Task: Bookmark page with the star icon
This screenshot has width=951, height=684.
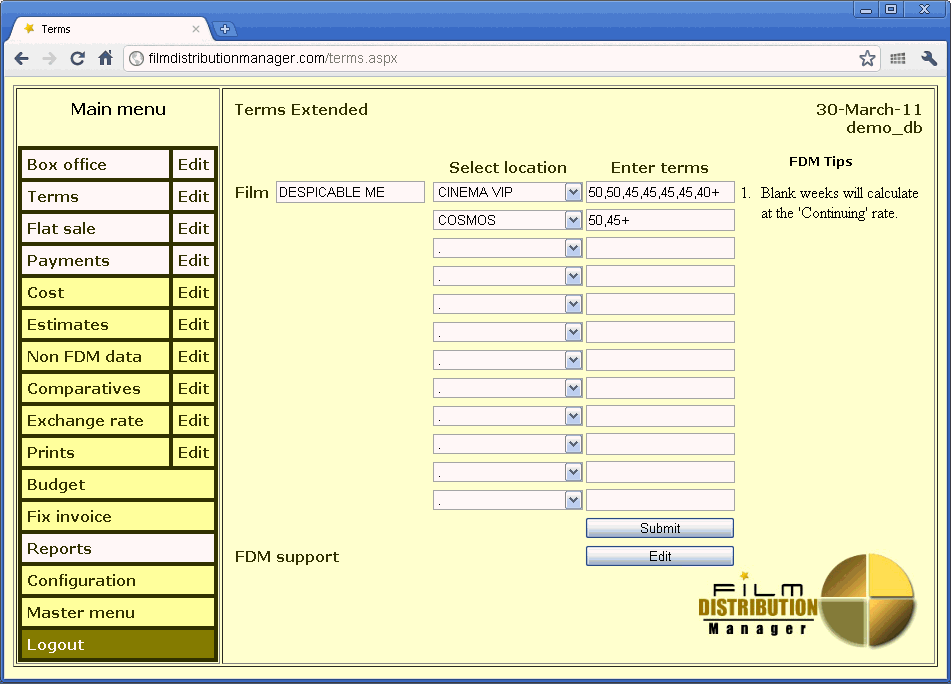Action: 867,59
